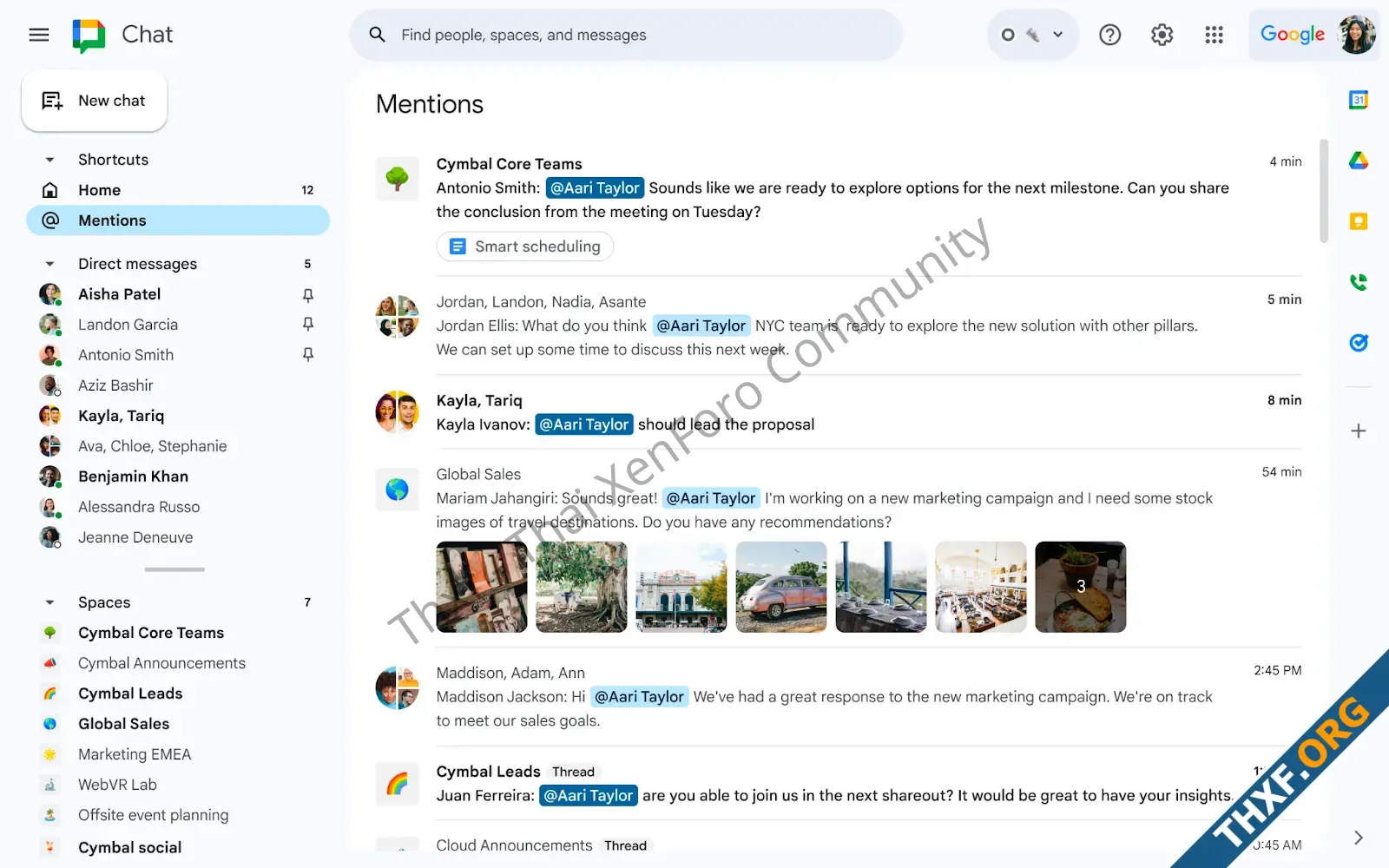Image resolution: width=1389 pixels, height=868 pixels.
Task: Click the search magnifier icon
Action: point(377,35)
